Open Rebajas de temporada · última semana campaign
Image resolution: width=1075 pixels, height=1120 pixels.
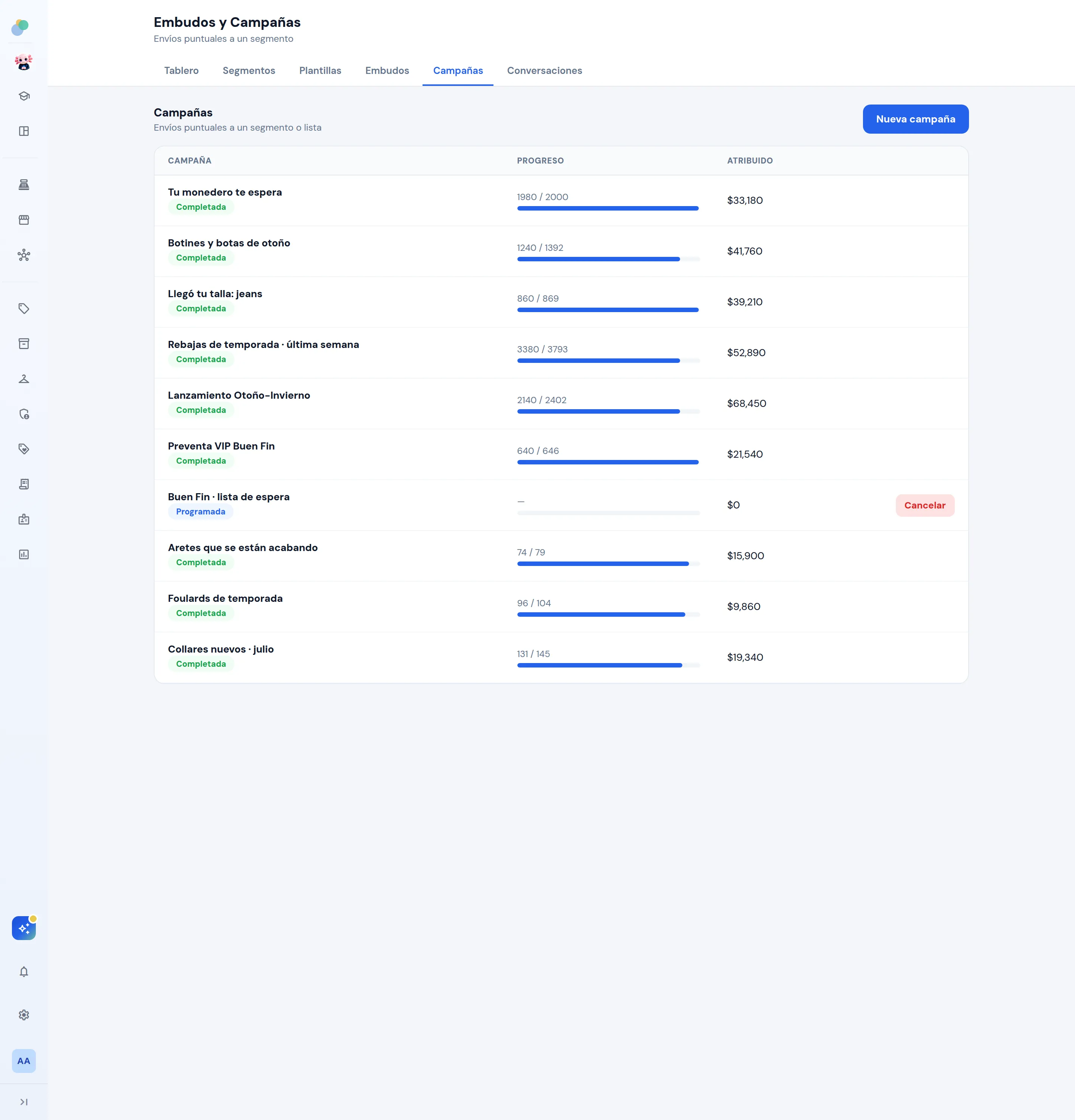(x=561, y=353)
